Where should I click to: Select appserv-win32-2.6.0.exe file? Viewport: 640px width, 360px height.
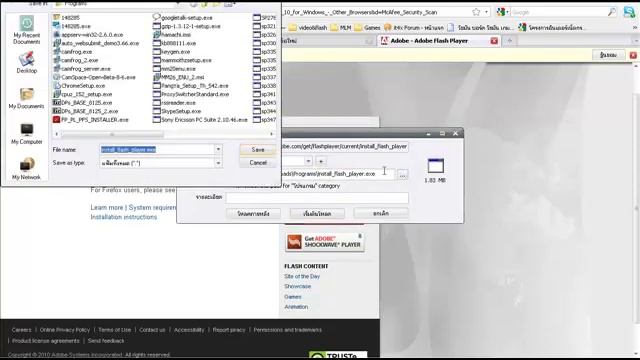88,35
